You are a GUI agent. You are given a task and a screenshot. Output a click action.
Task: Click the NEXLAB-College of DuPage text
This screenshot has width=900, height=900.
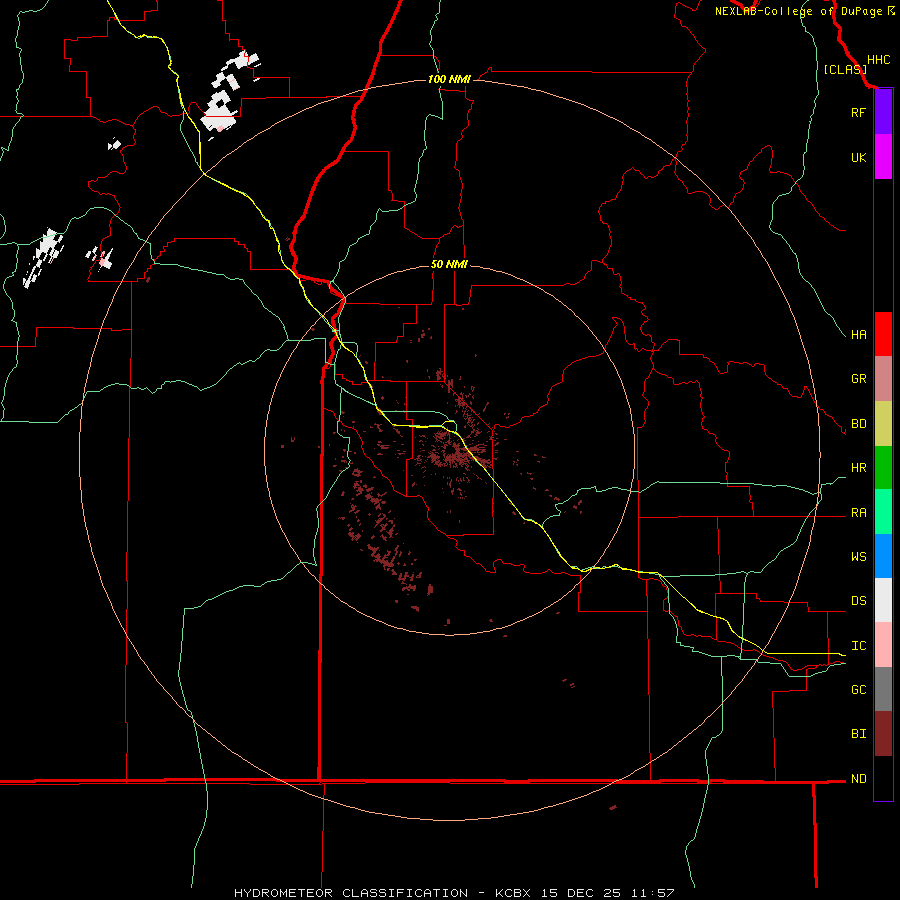800,11
